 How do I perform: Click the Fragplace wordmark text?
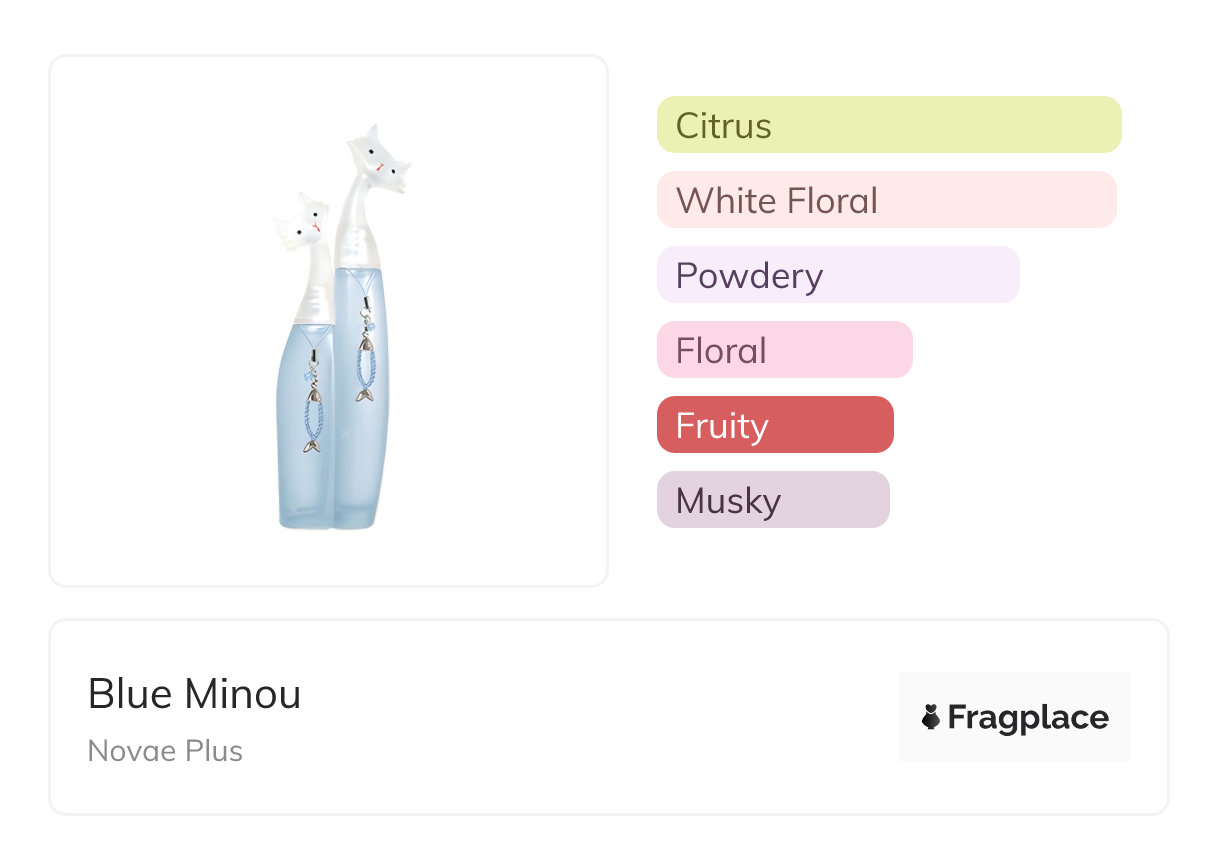pyautogui.click(x=1028, y=717)
